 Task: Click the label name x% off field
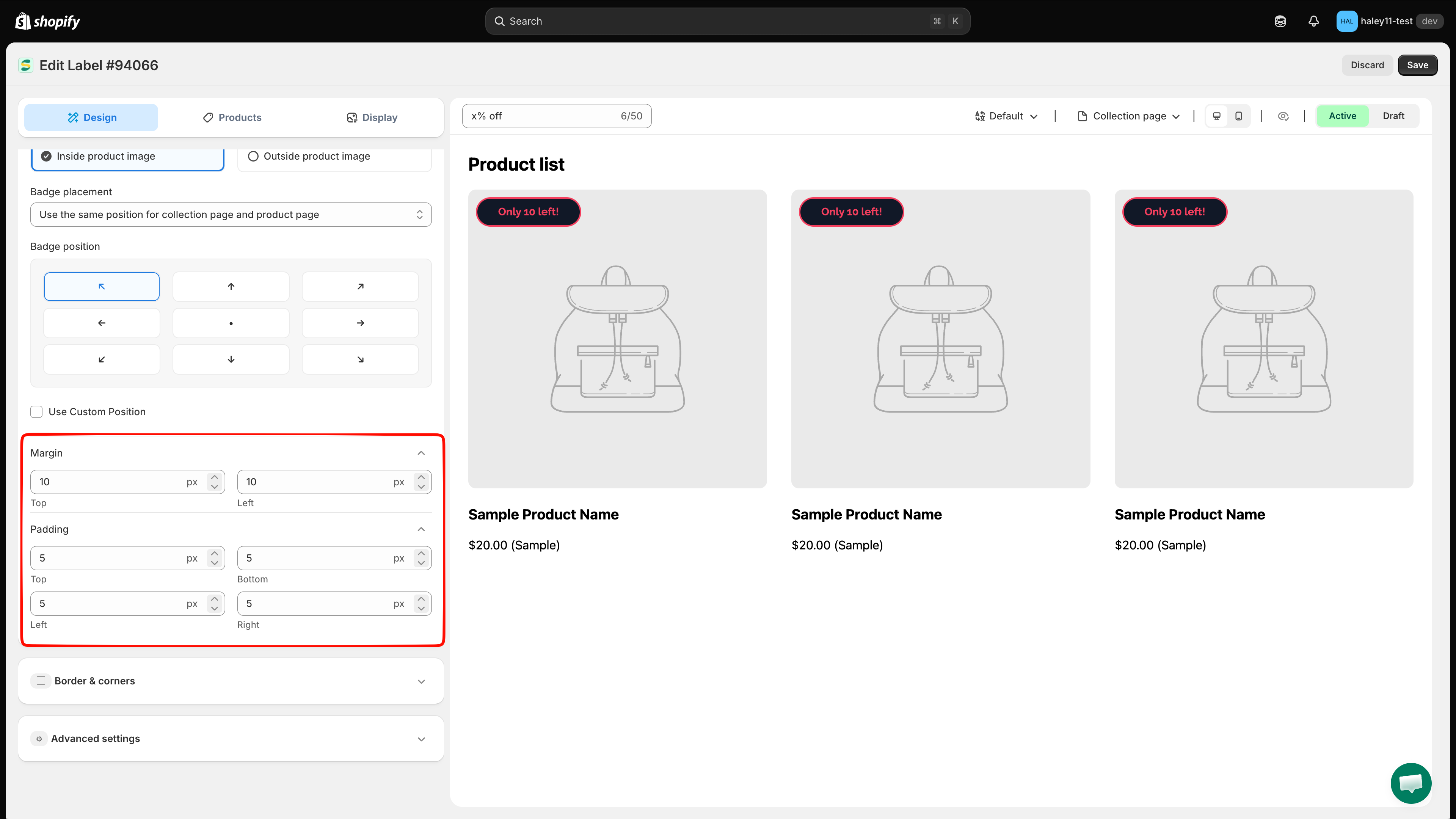pos(556,116)
